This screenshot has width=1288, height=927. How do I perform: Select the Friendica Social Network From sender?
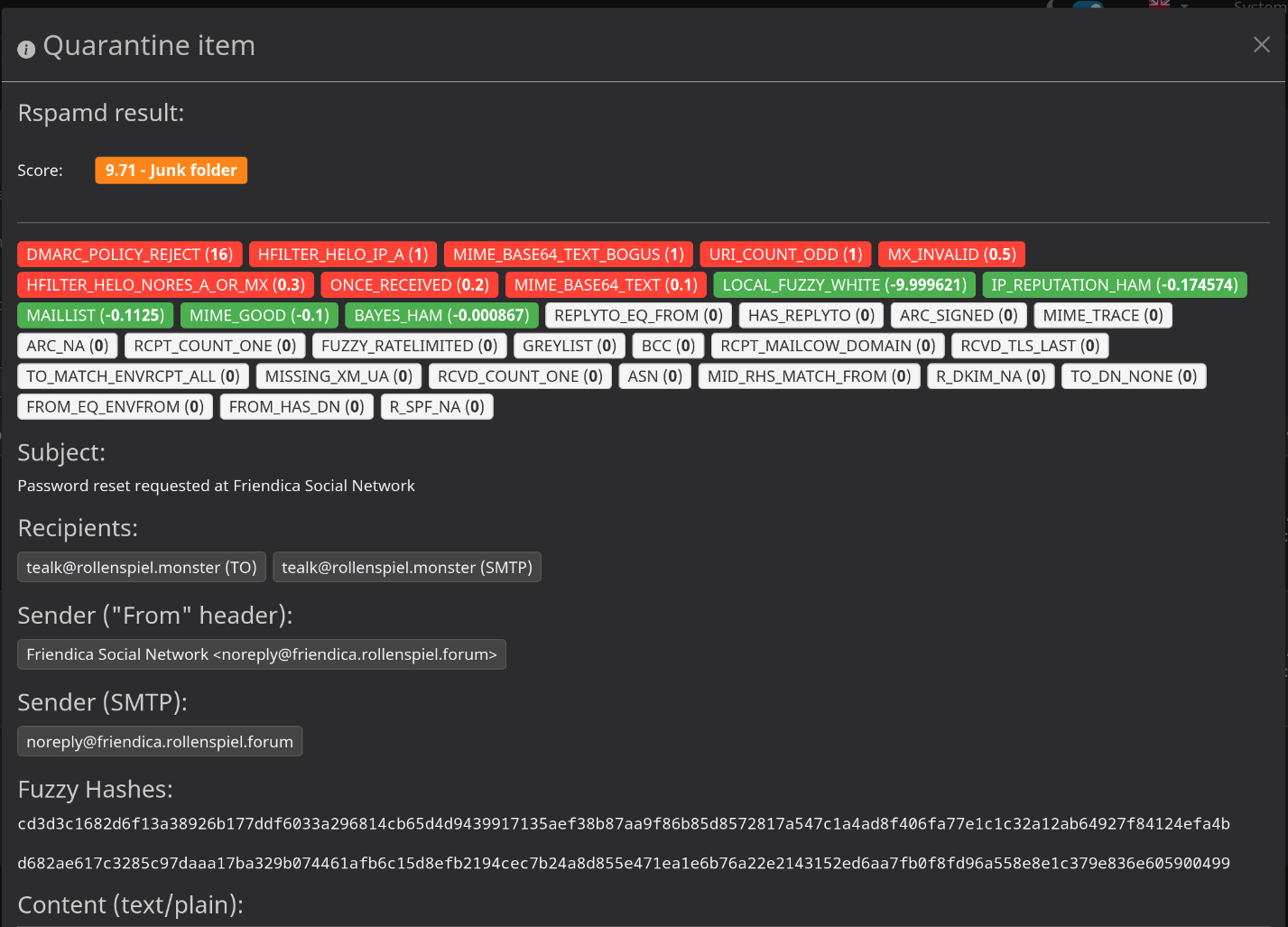(x=262, y=654)
